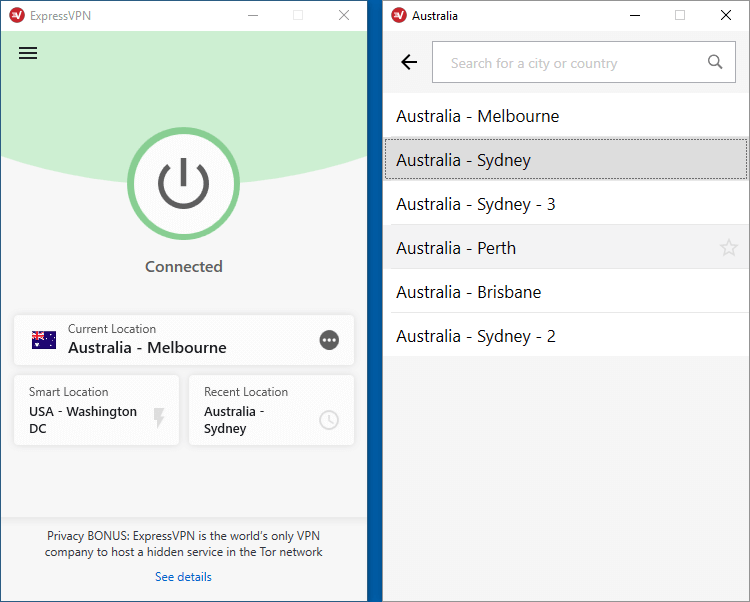The width and height of the screenshot is (750, 602).
Task: Select the highlighted Australia - Sydney entry
Action: coord(566,160)
